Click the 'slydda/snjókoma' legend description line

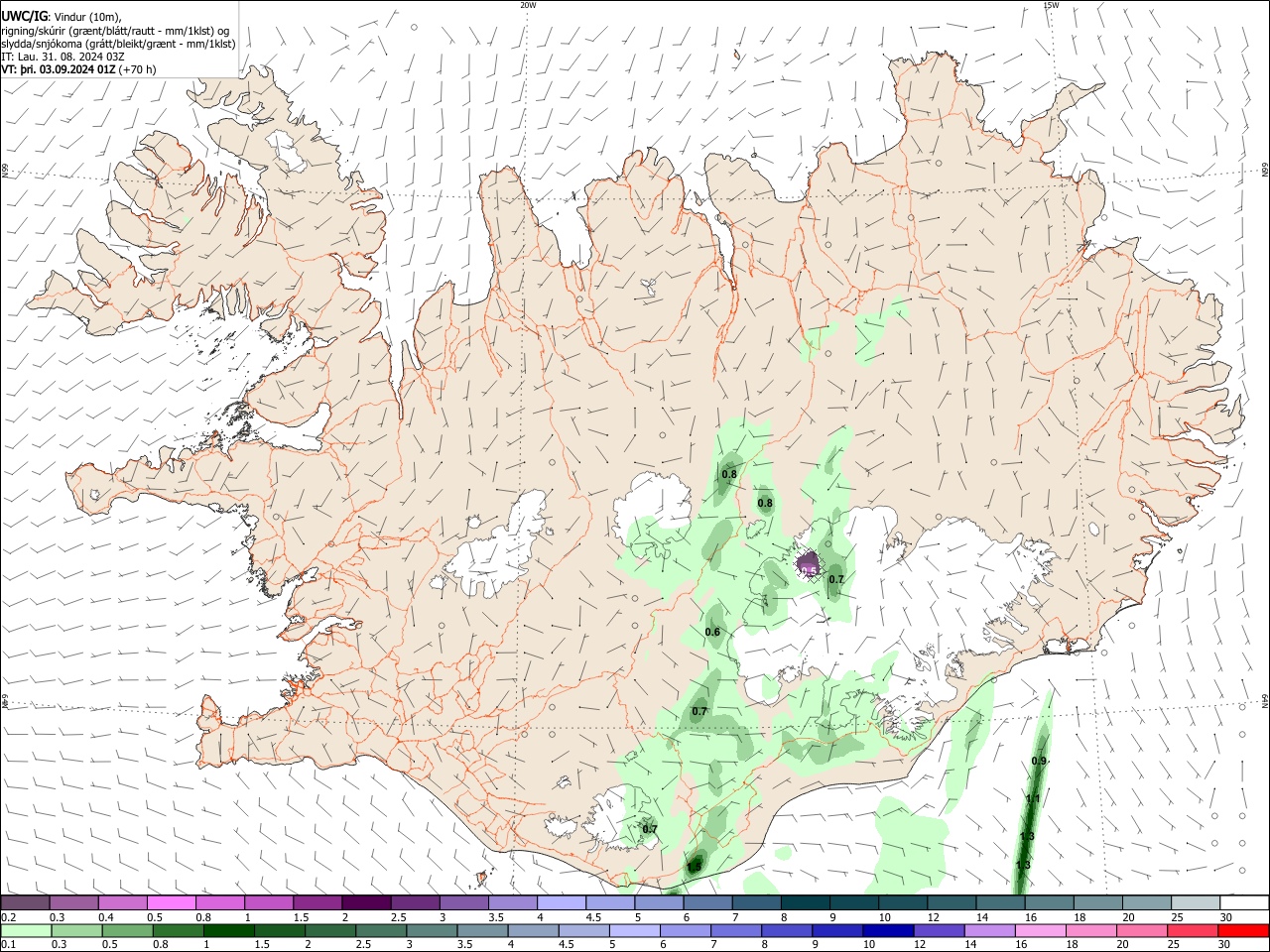[x=119, y=44]
